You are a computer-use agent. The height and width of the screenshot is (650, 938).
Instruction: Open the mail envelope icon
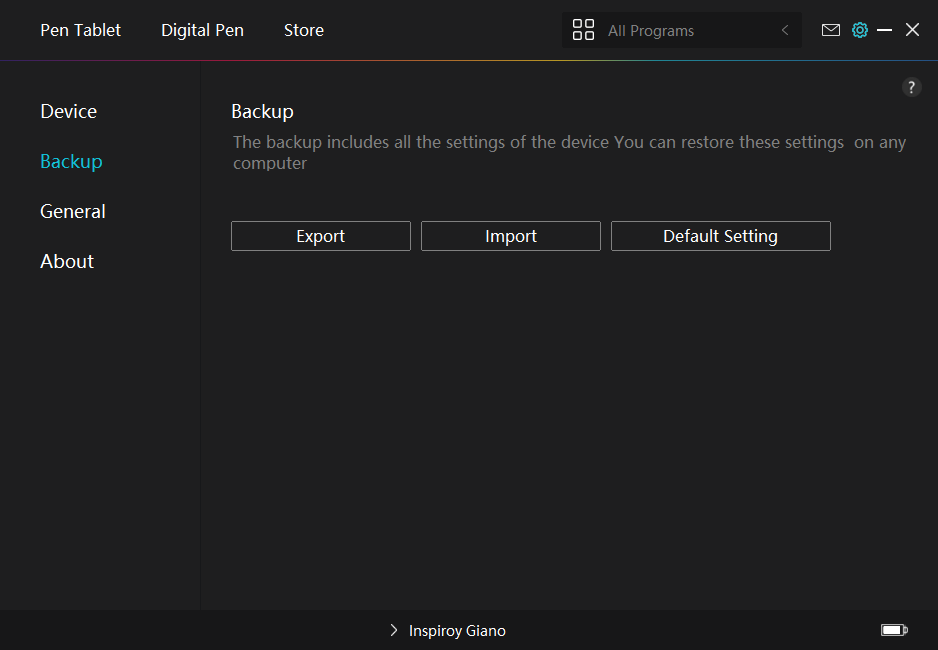click(830, 30)
